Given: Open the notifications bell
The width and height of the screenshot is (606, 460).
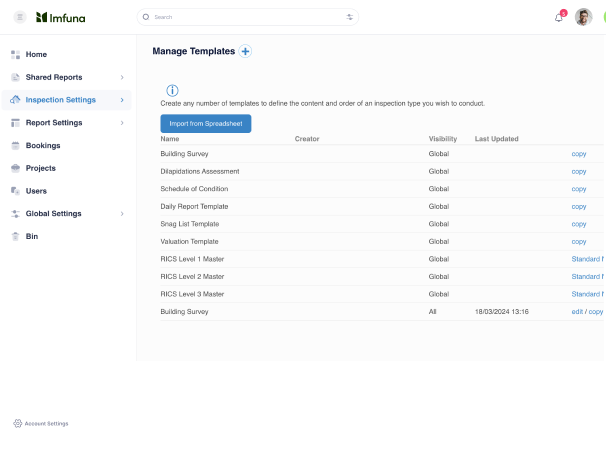Looking at the screenshot, I should pos(558,18).
